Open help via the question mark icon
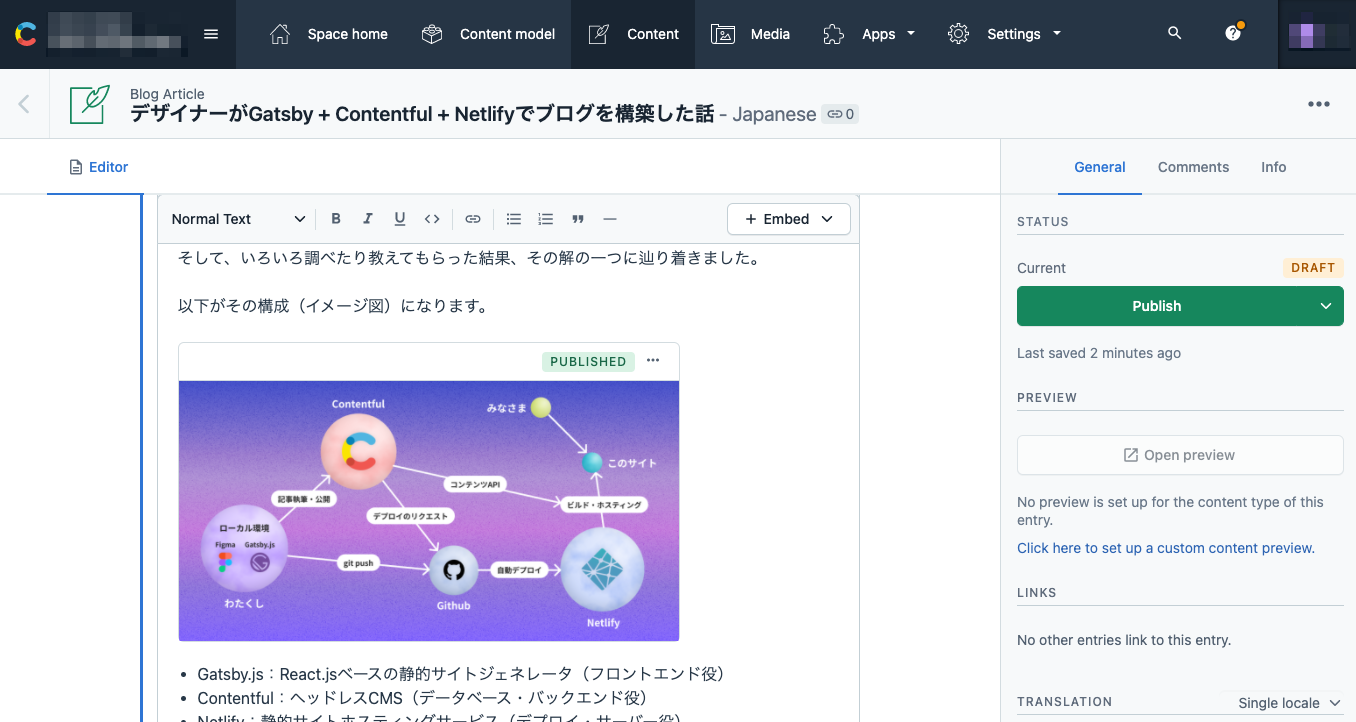 [1232, 32]
